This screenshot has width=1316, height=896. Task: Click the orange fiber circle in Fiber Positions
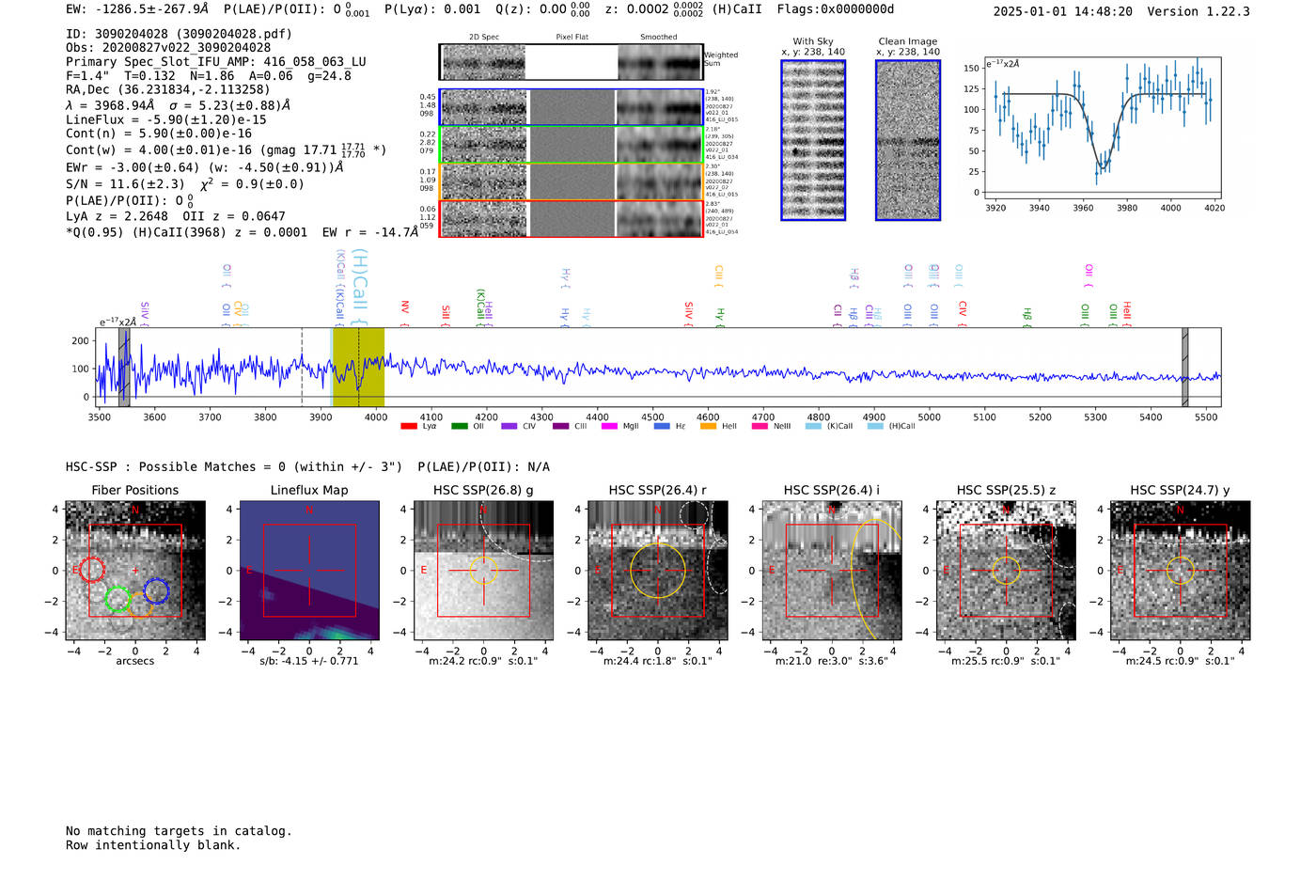(x=139, y=604)
